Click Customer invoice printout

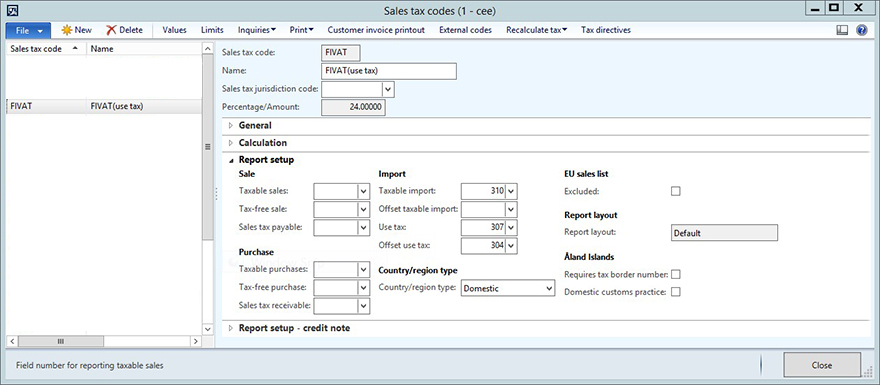[376, 30]
